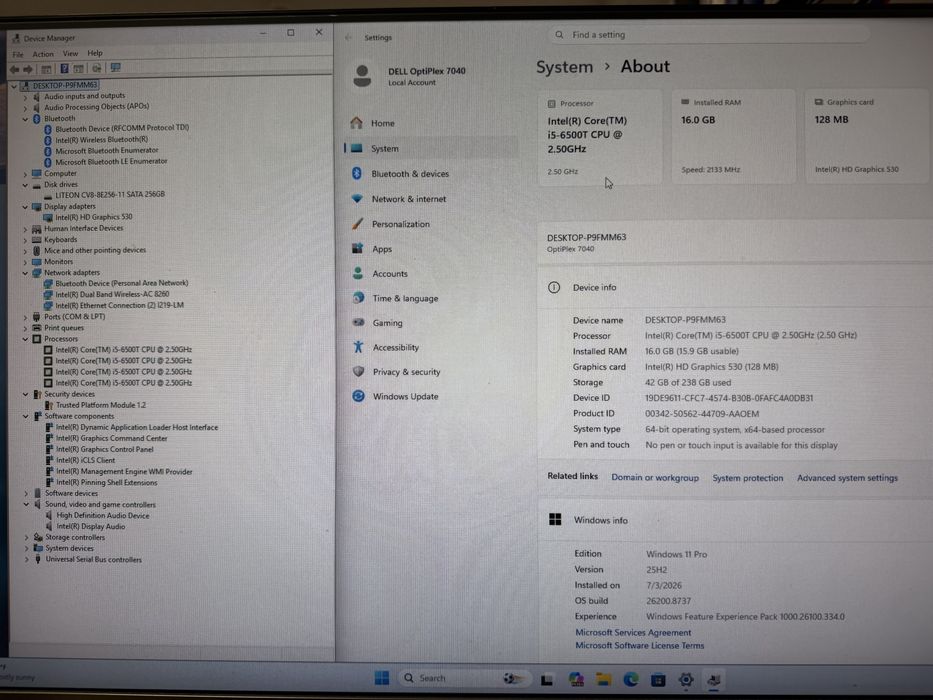
Task: Open the Windows Start button
Action: click(381, 678)
